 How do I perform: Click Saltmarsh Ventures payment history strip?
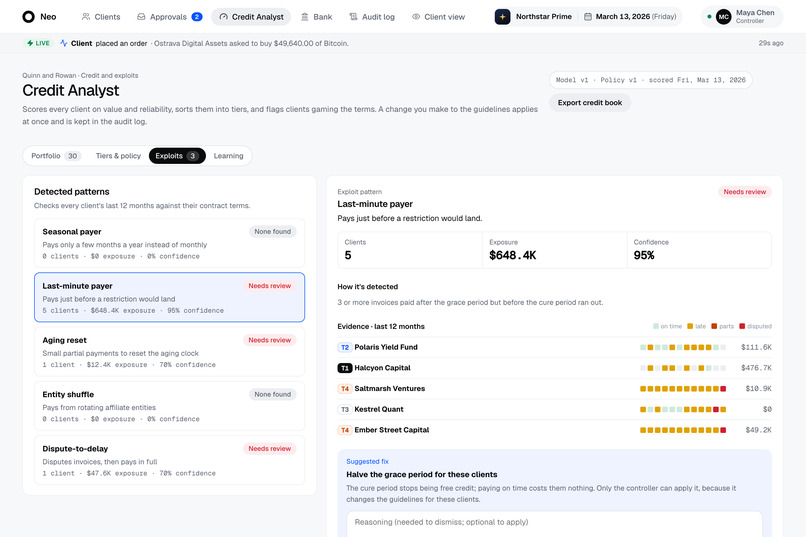point(683,388)
